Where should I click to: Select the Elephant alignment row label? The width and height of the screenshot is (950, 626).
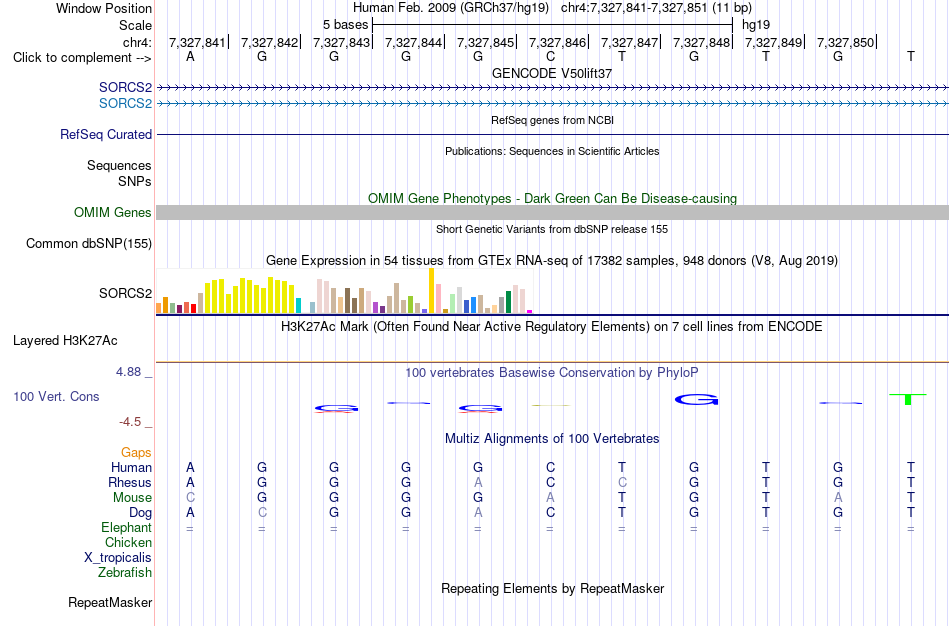(126, 527)
